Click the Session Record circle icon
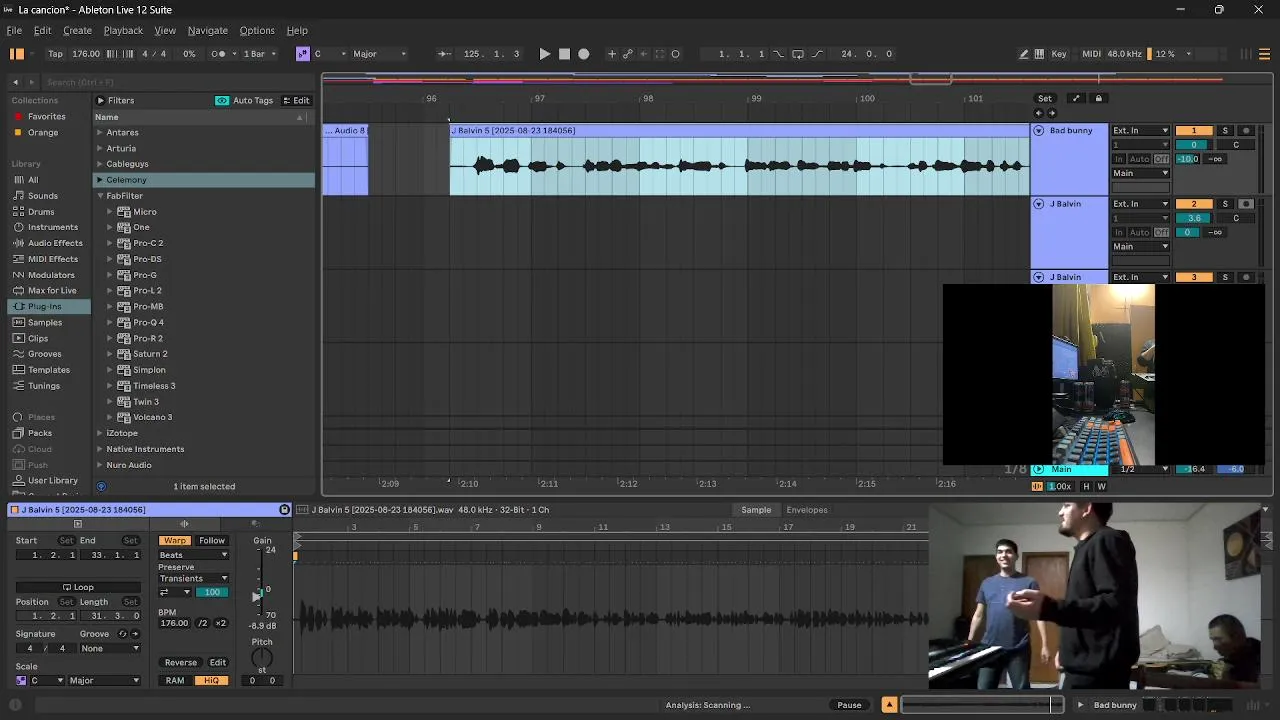1280x720 pixels. 675,54
